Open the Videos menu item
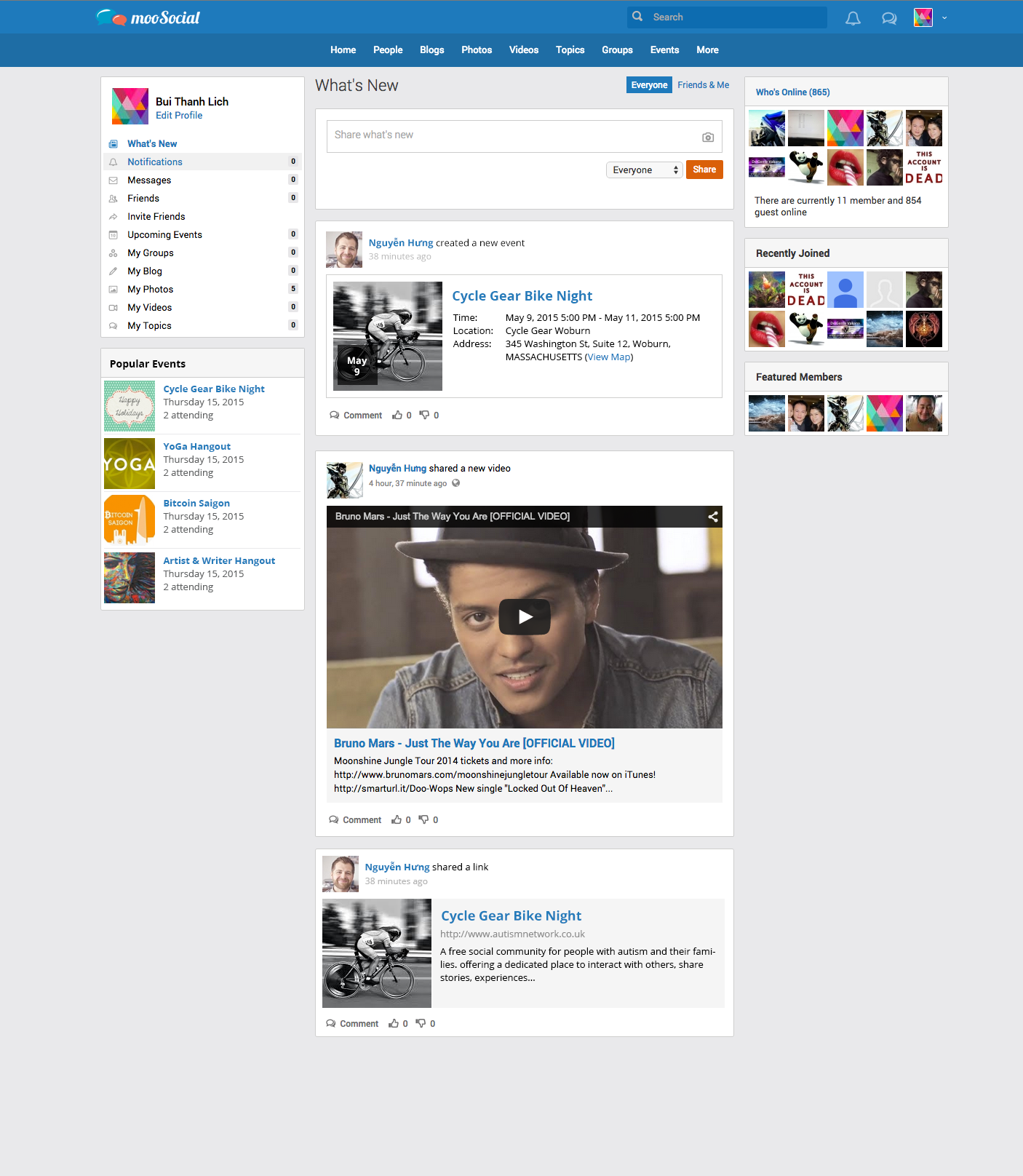Image resolution: width=1023 pixels, height=1176 pixels. (524, 50)
